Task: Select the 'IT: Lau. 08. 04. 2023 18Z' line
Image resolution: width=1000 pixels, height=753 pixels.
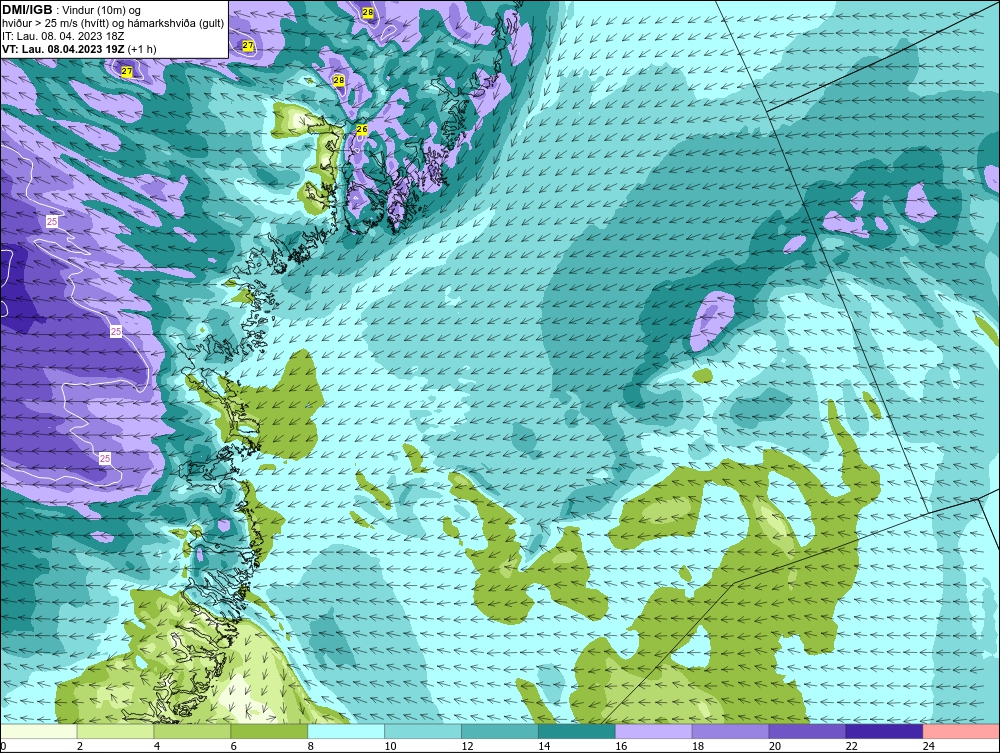Action: 63,36
